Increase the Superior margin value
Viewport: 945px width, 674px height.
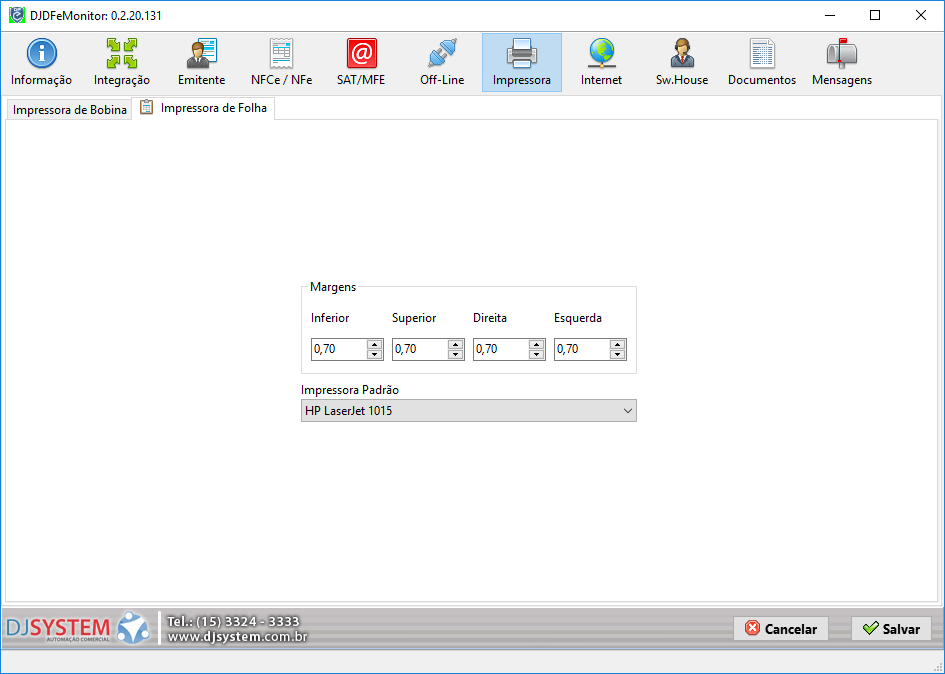[x=456, y=344]
